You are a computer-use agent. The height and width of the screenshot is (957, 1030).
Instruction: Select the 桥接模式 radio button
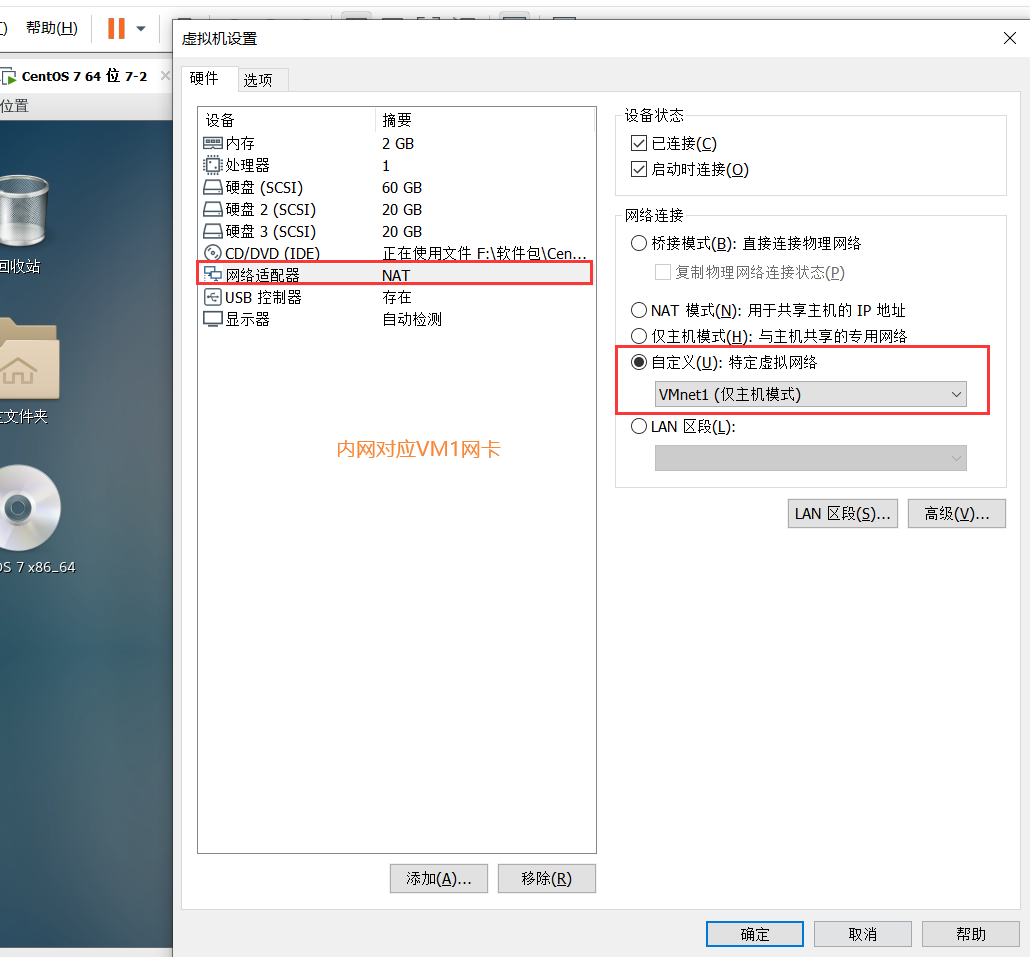point(639,242)
